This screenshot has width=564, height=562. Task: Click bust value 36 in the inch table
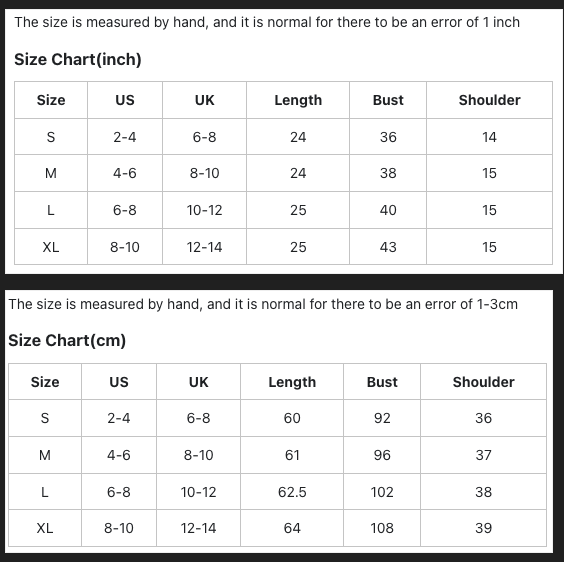[x=388, y=137]
